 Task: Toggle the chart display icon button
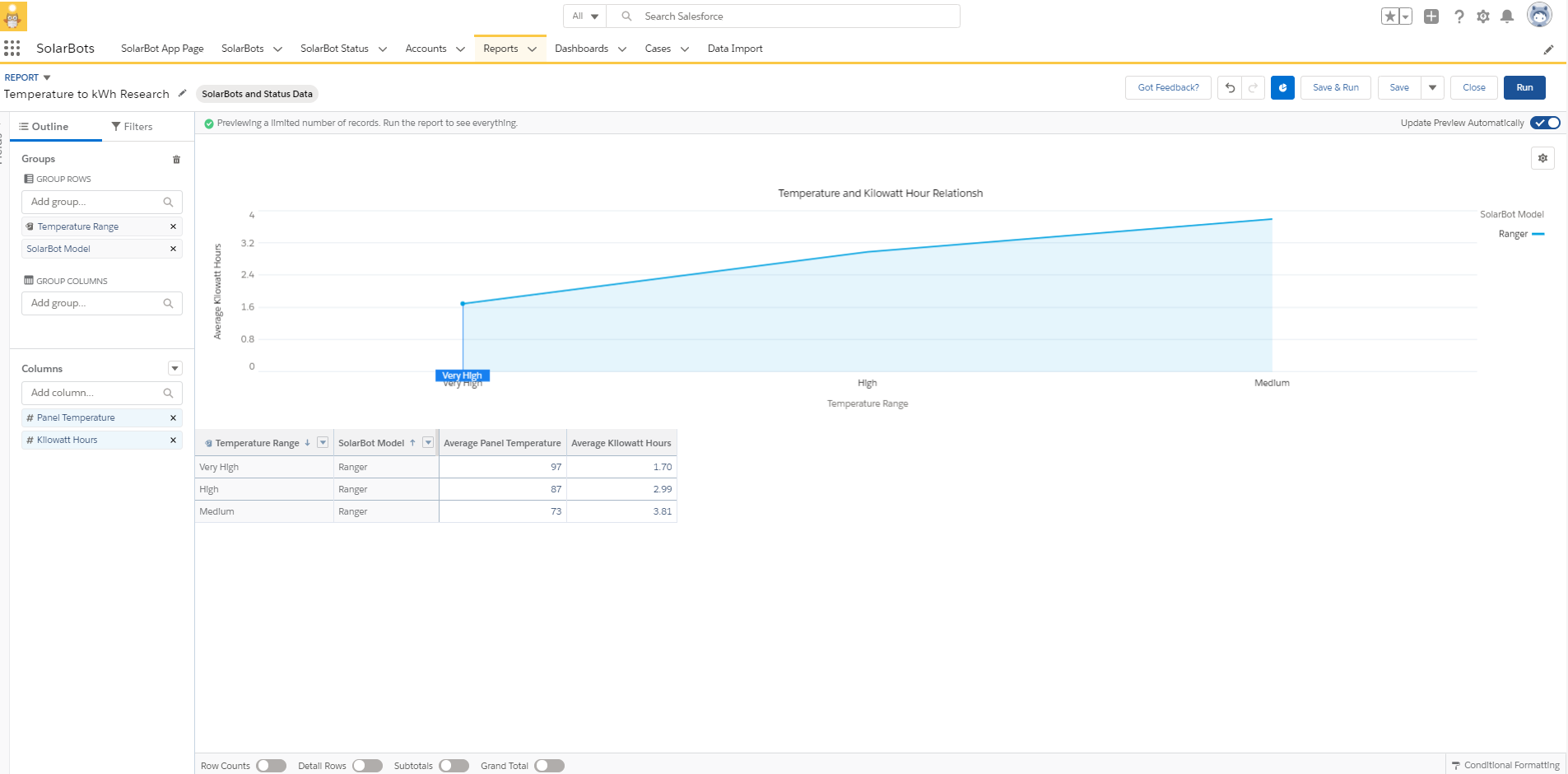(x=1282, y=88)
